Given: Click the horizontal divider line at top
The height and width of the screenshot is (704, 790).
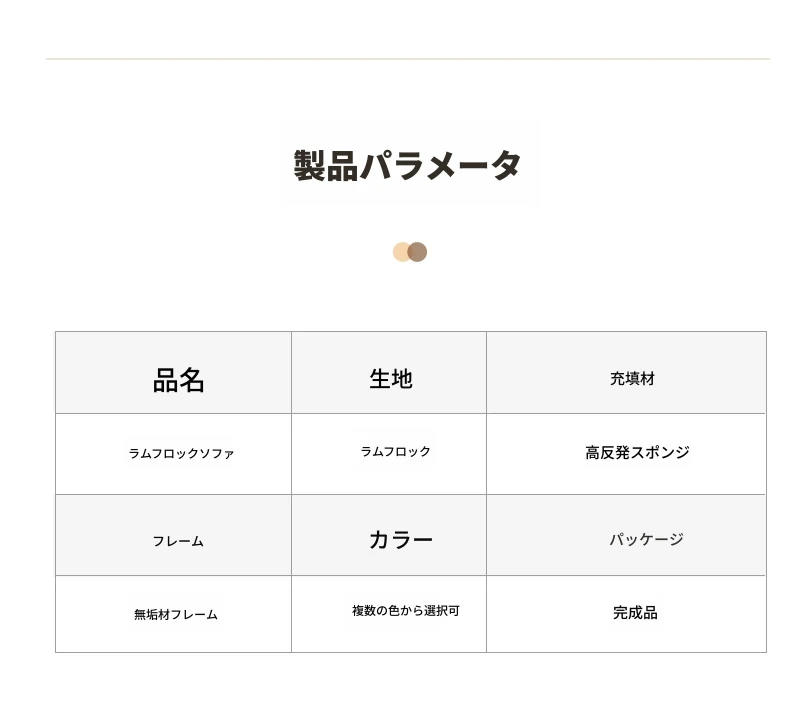Looking at the screenshot, I should [408, 59].
